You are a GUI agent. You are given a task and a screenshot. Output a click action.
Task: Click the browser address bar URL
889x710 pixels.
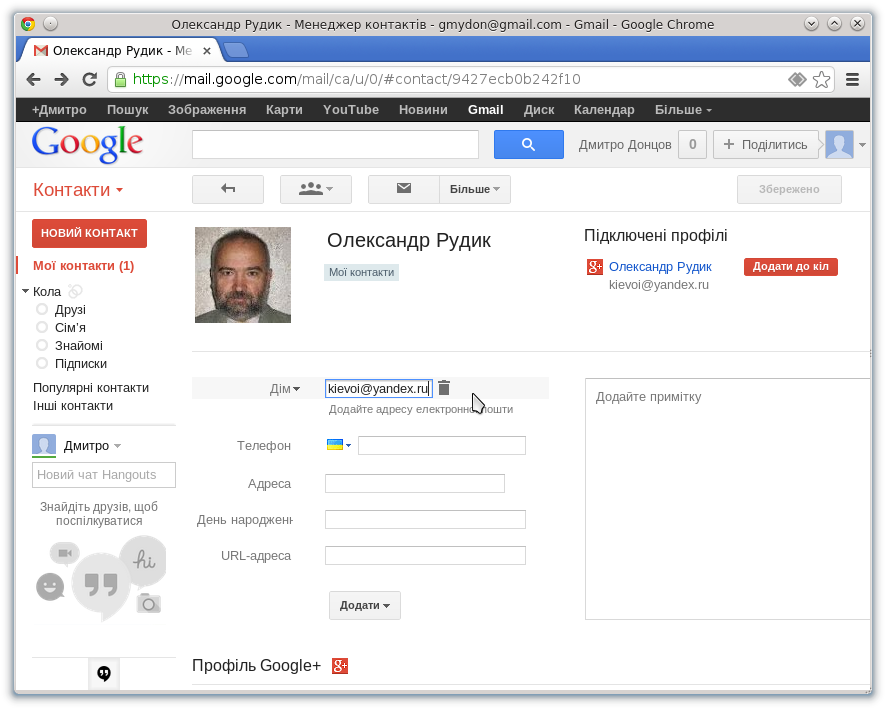(357, 79)
